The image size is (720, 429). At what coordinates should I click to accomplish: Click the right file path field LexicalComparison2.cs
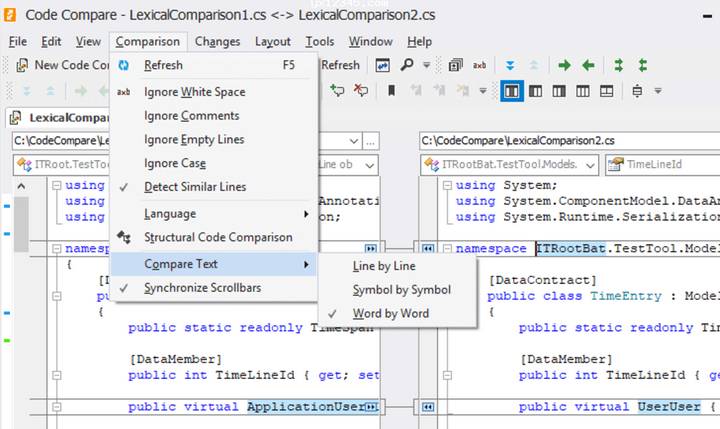pos(569,141)
